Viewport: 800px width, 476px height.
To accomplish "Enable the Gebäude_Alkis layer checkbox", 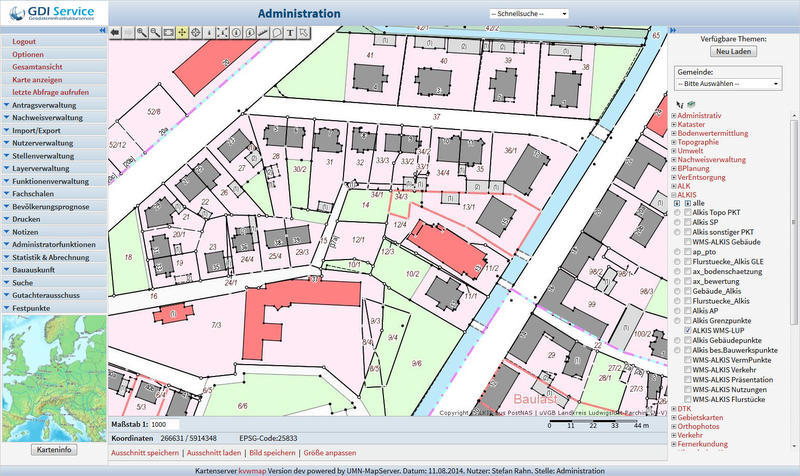I will pos(687,291).
